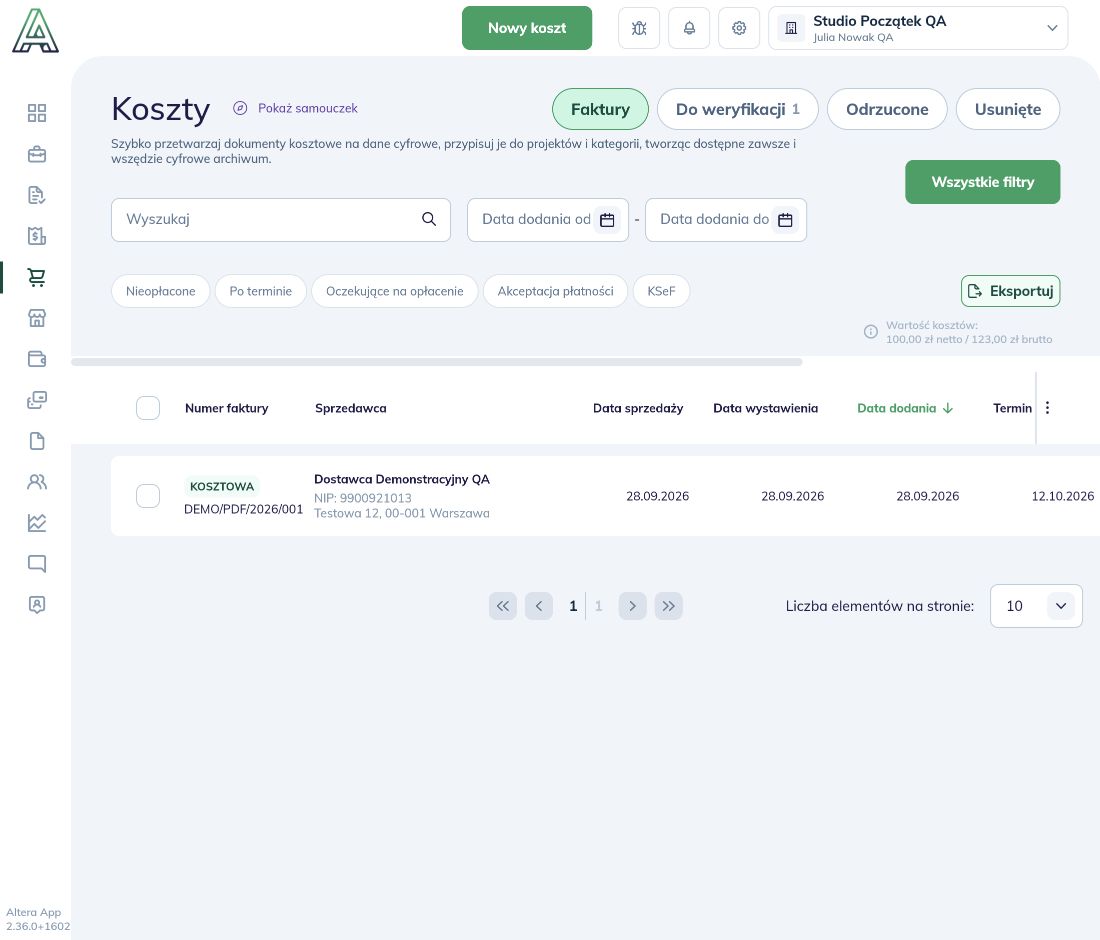Viewport: 1100px width, 940px height.
Task: Switch to Do weryfikacji tab
Action: 737,109
